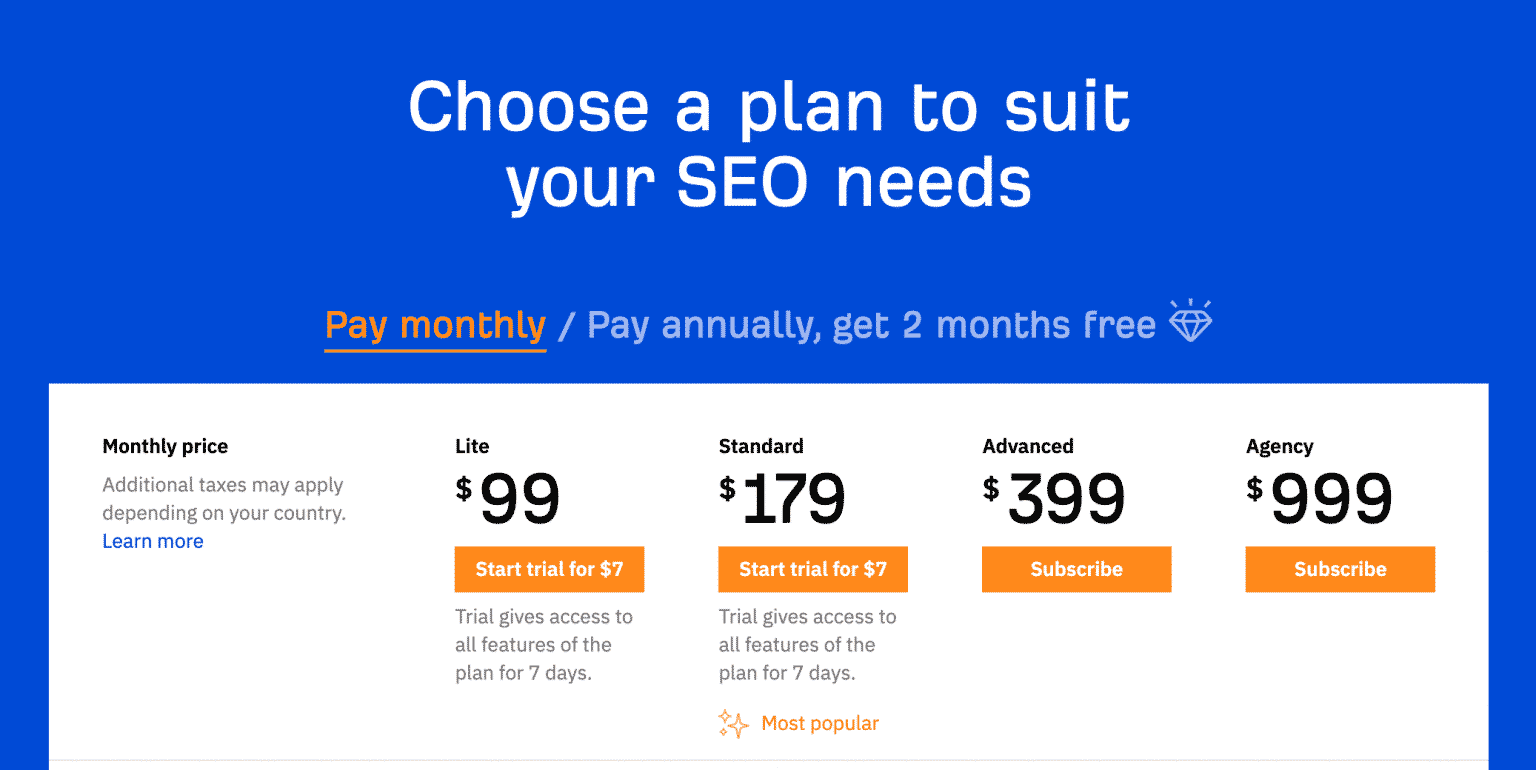Viewport: 1536px width, 770px height.
Task: Click the Standard plan name
Action: click(761, 446)
